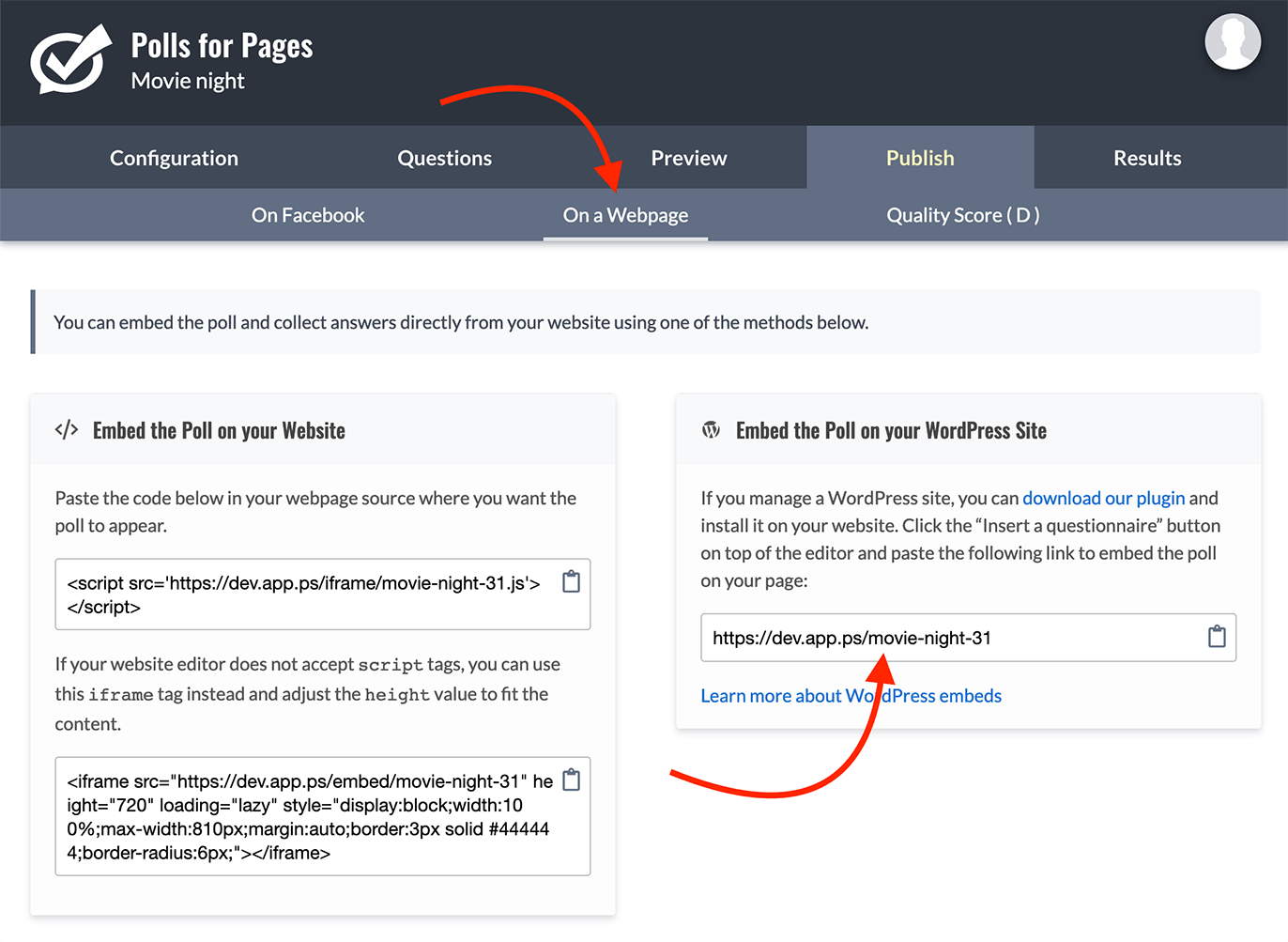Follow the download our plugin link
The height and width of the screenshot is (942, 1288).
point(1103,498)
